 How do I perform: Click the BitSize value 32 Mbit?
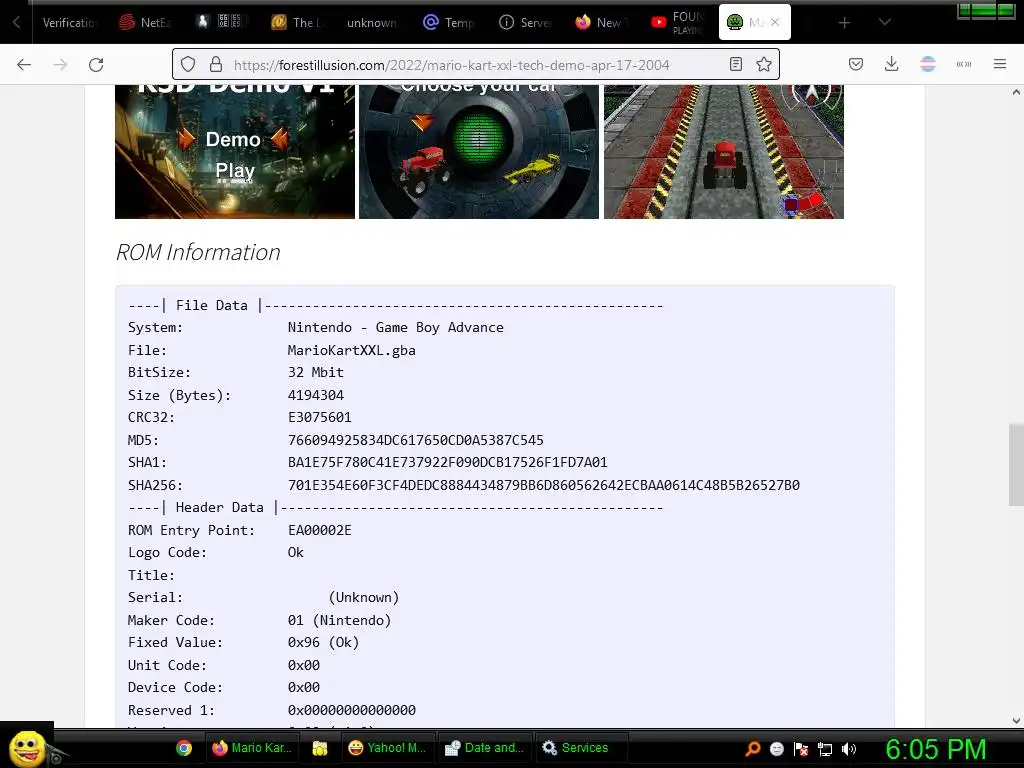[315, 372]
